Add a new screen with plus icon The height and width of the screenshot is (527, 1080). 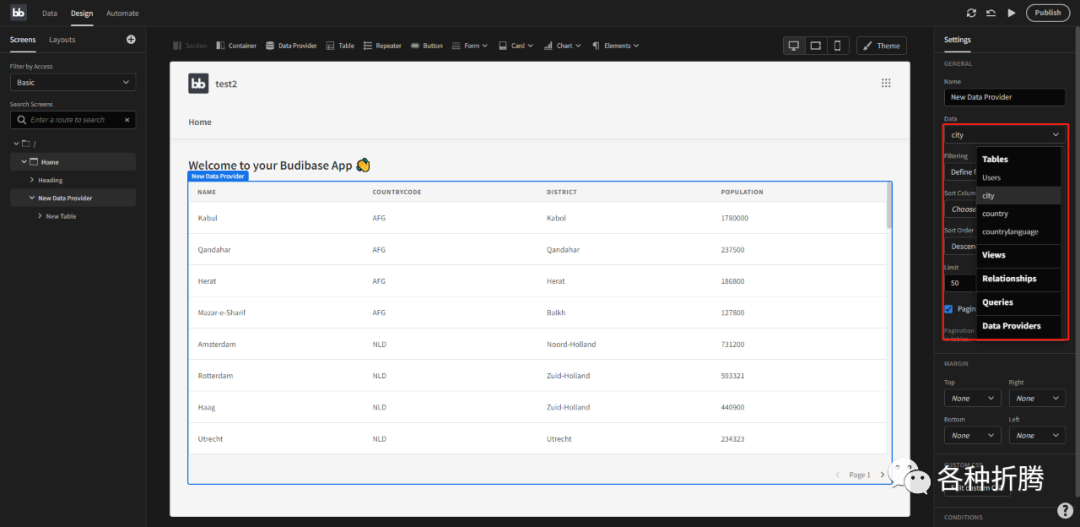[x=131, y=39]
